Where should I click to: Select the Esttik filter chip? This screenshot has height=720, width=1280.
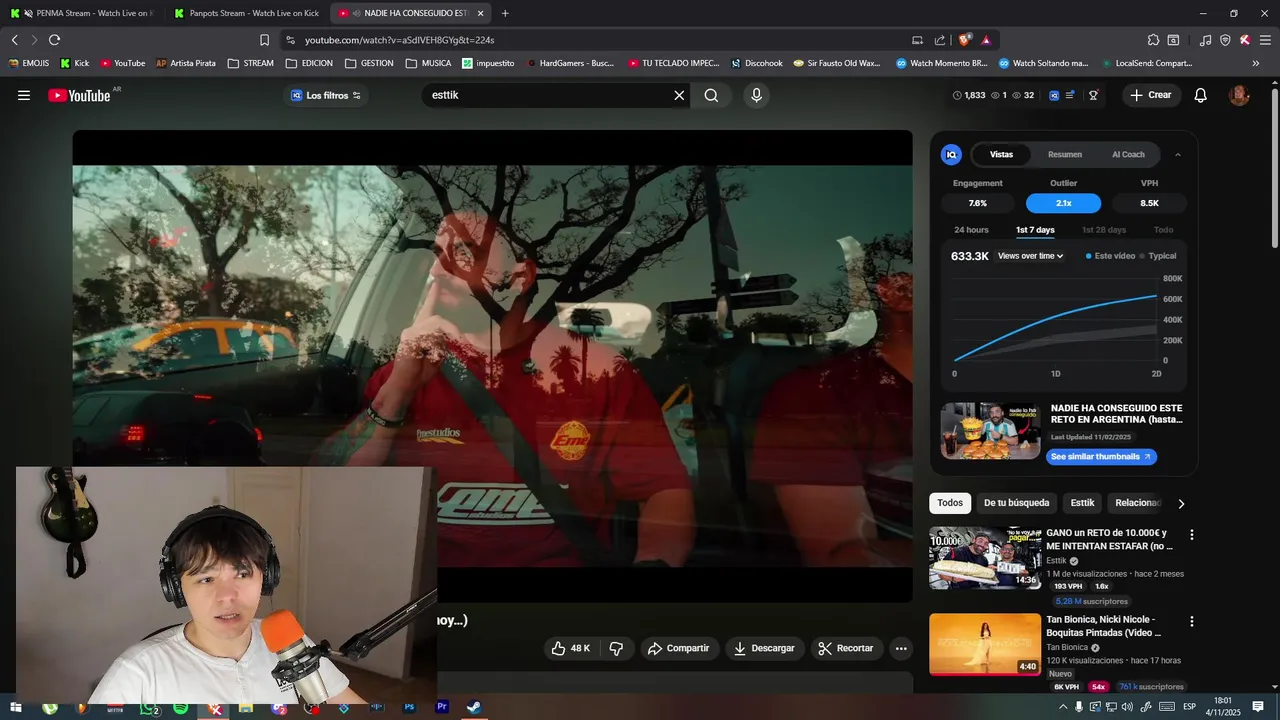1082,503
